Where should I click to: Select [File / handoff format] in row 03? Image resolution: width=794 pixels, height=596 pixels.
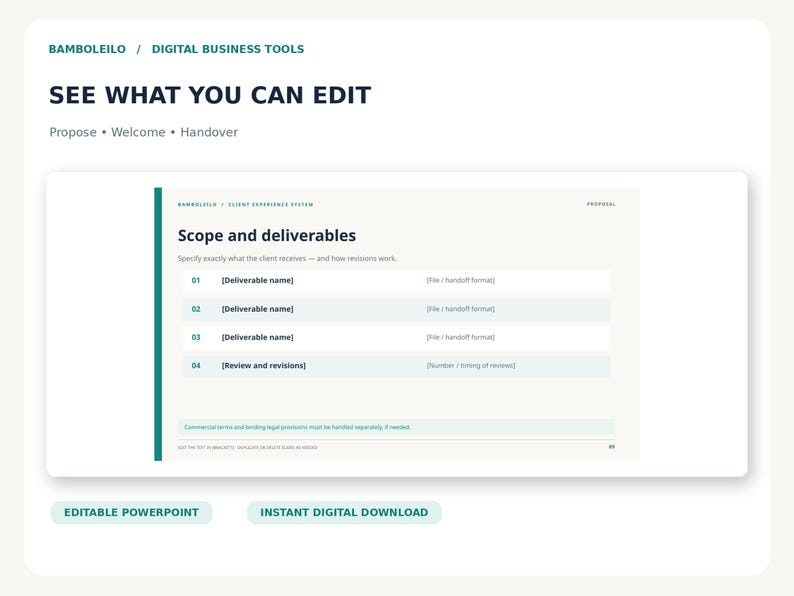coord(460,337)
